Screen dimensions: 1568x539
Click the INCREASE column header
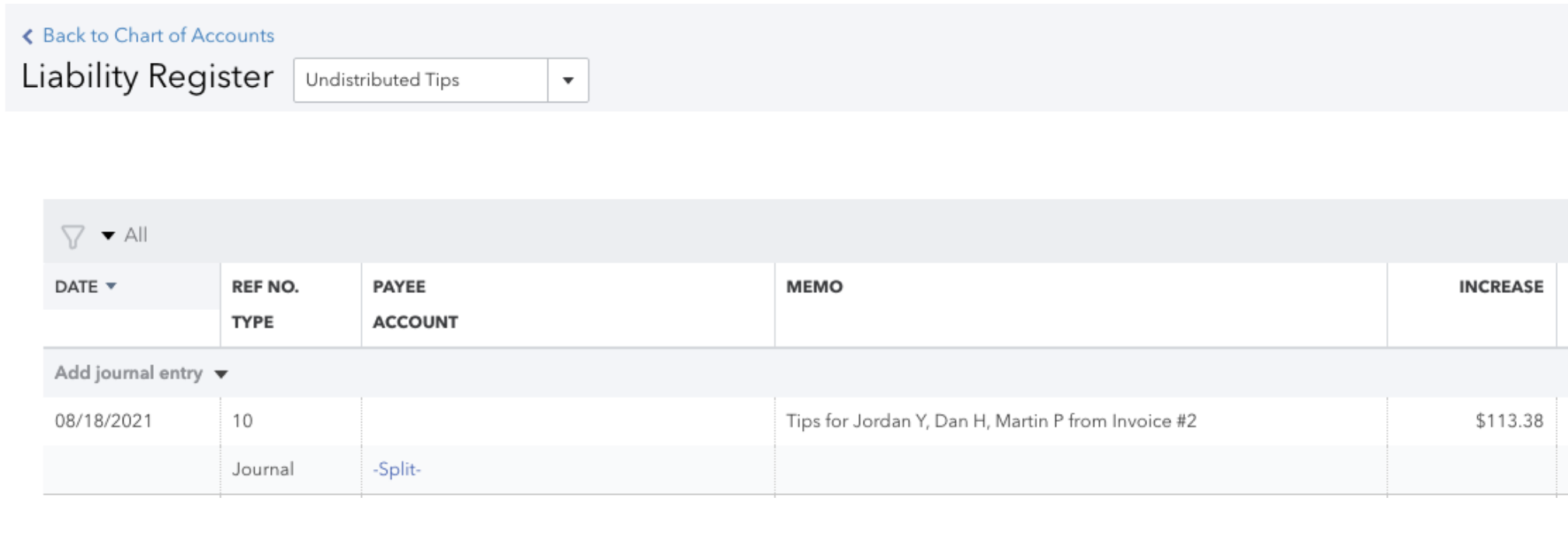(x=1500, y=287)
